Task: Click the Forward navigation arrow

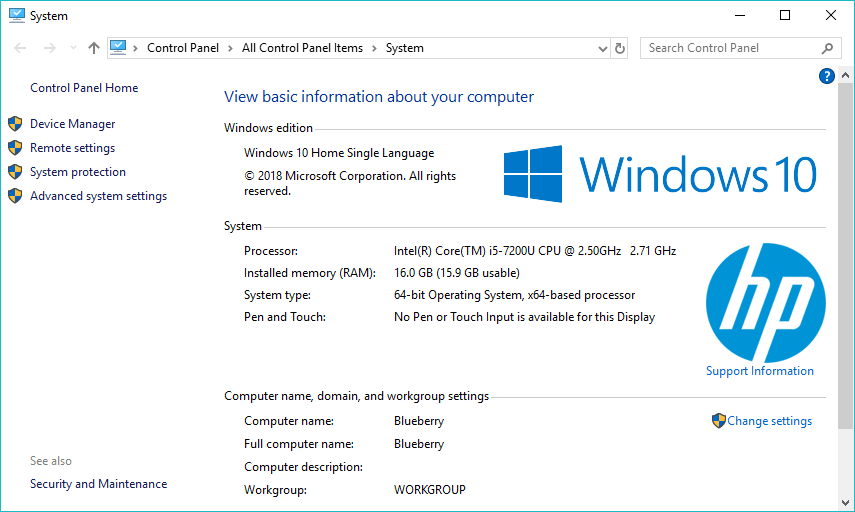Action: tap(47, 48)
